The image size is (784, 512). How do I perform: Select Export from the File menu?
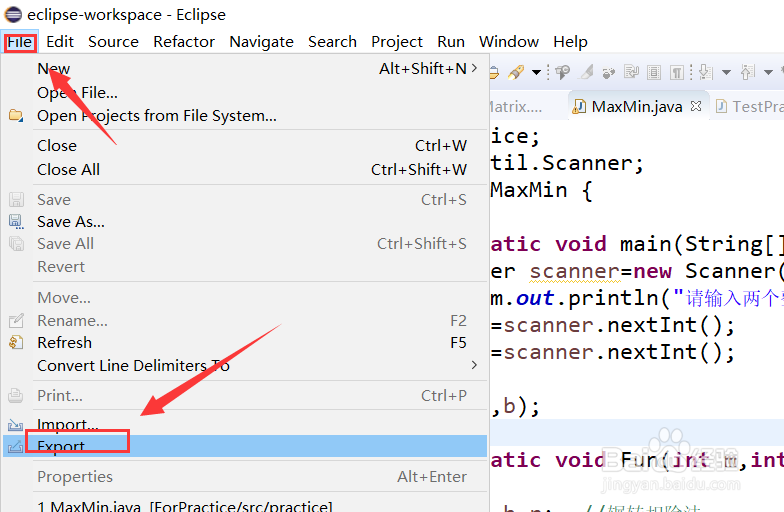(61, 446)
